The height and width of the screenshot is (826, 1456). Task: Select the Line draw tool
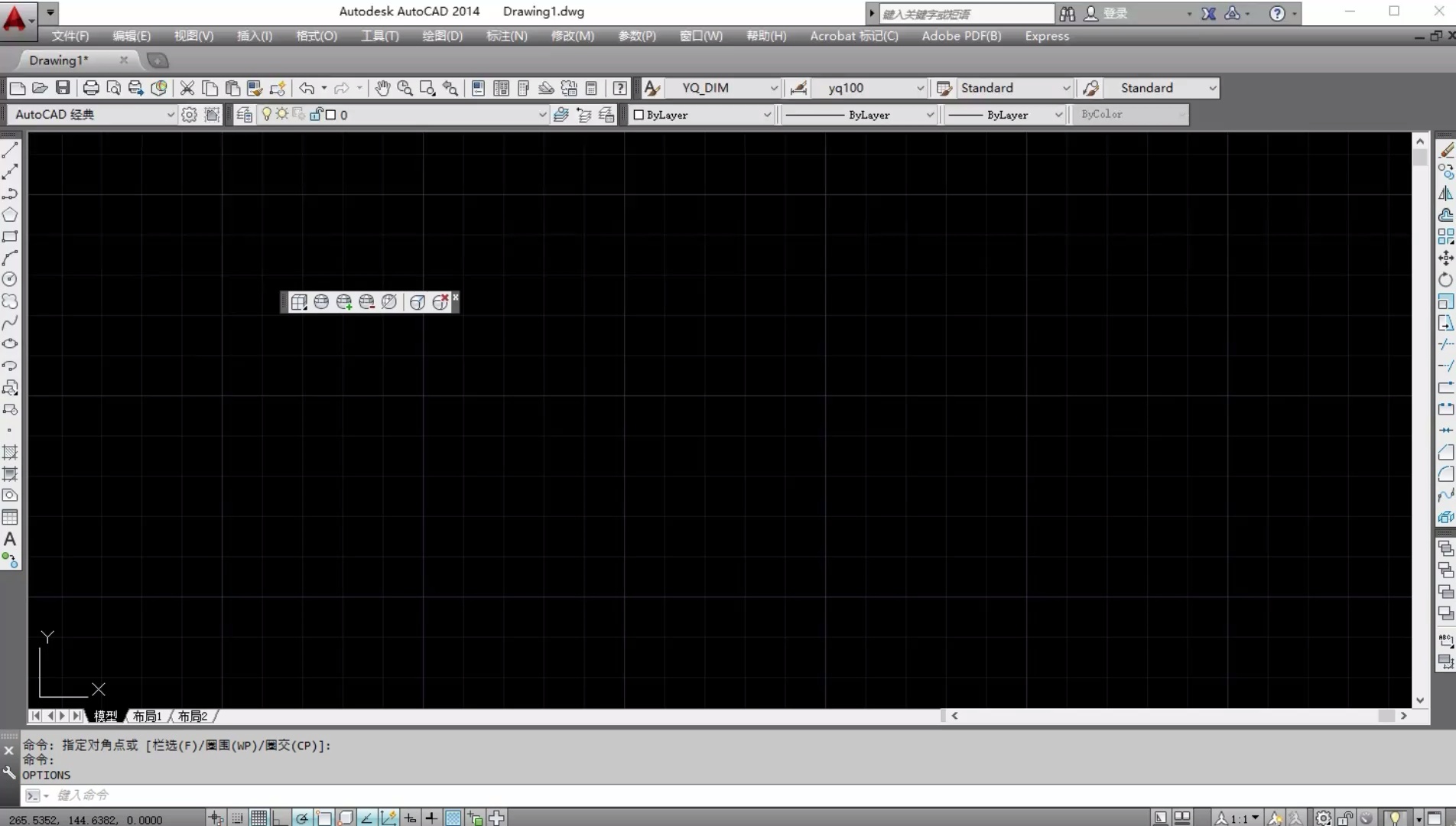pyautogui.click(x=10, y=150)
